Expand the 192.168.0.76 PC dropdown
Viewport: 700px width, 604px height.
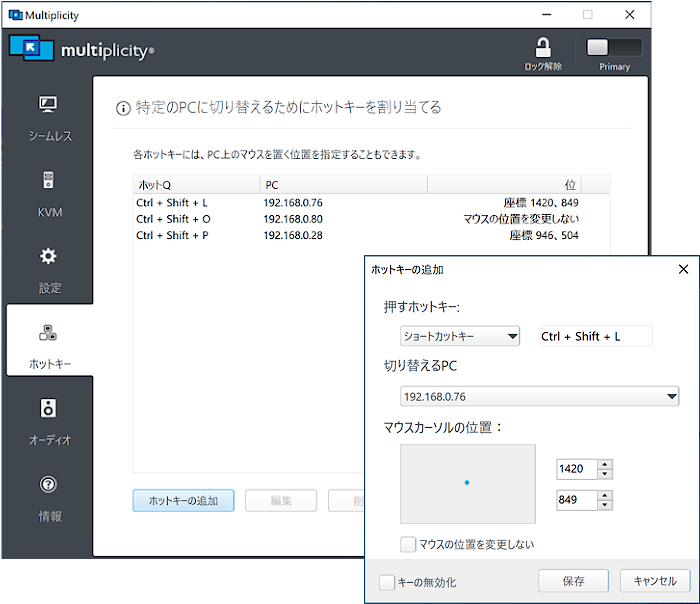point(539,396)
